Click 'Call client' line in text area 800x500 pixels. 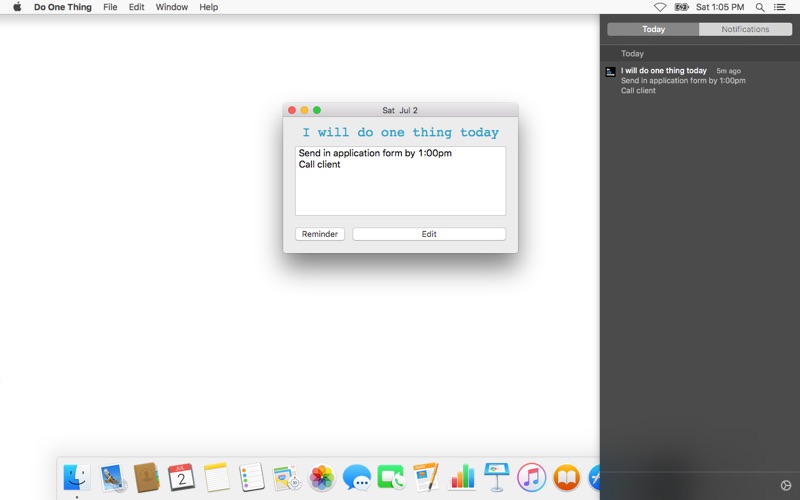319,164
